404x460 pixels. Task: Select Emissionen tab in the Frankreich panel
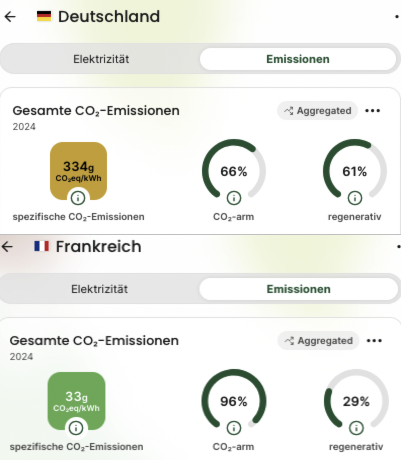(x=299, y=289)
